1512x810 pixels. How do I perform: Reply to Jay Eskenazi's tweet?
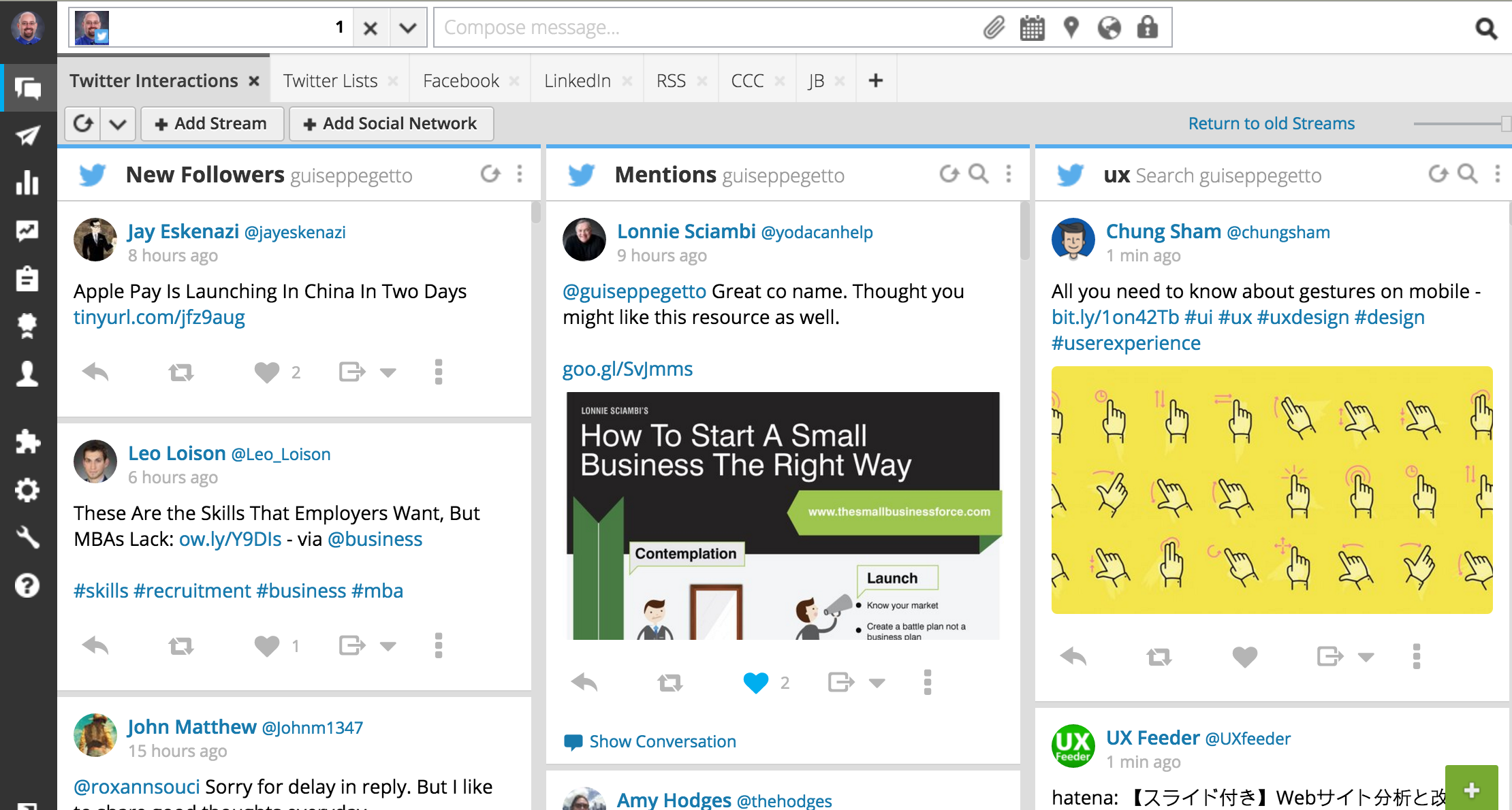[95, 372]
